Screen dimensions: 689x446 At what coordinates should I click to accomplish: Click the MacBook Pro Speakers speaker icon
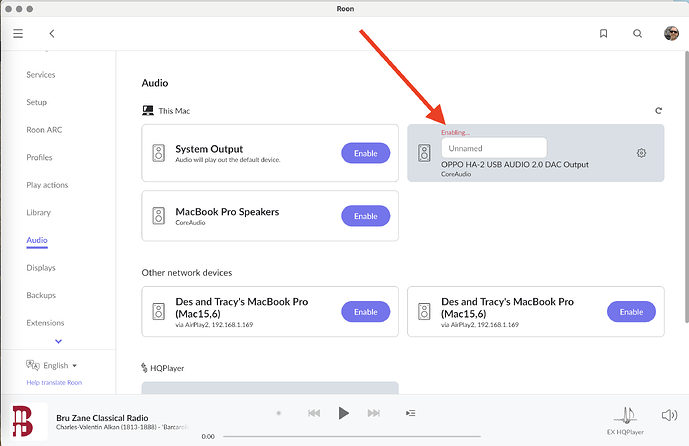click(x=159, y=216)
